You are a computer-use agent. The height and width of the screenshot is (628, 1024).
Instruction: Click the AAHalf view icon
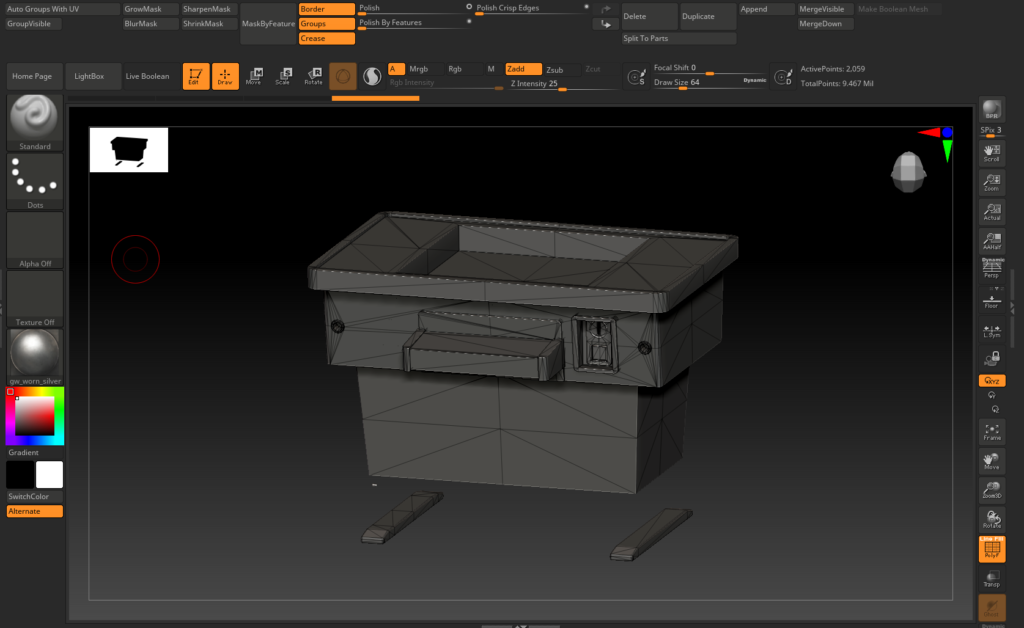click(x=991, y=241)
